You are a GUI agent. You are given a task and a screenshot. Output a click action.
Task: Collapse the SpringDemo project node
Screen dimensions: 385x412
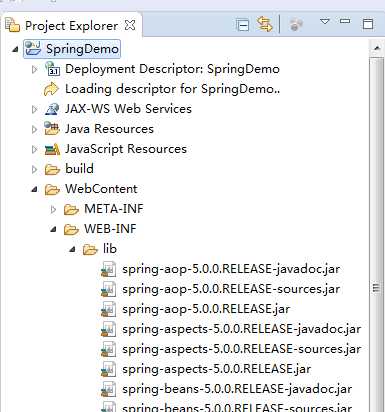(15, 50)
